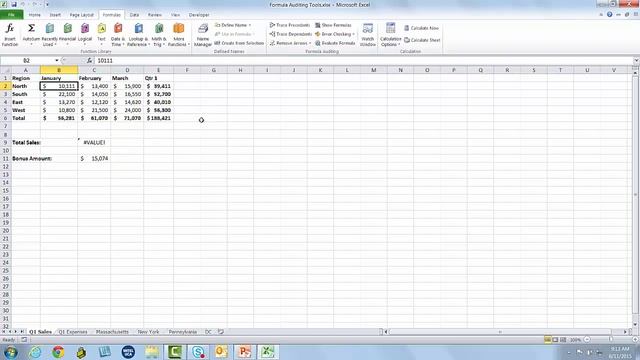Switch to Page Break Preview in status bar

[563, 340]
